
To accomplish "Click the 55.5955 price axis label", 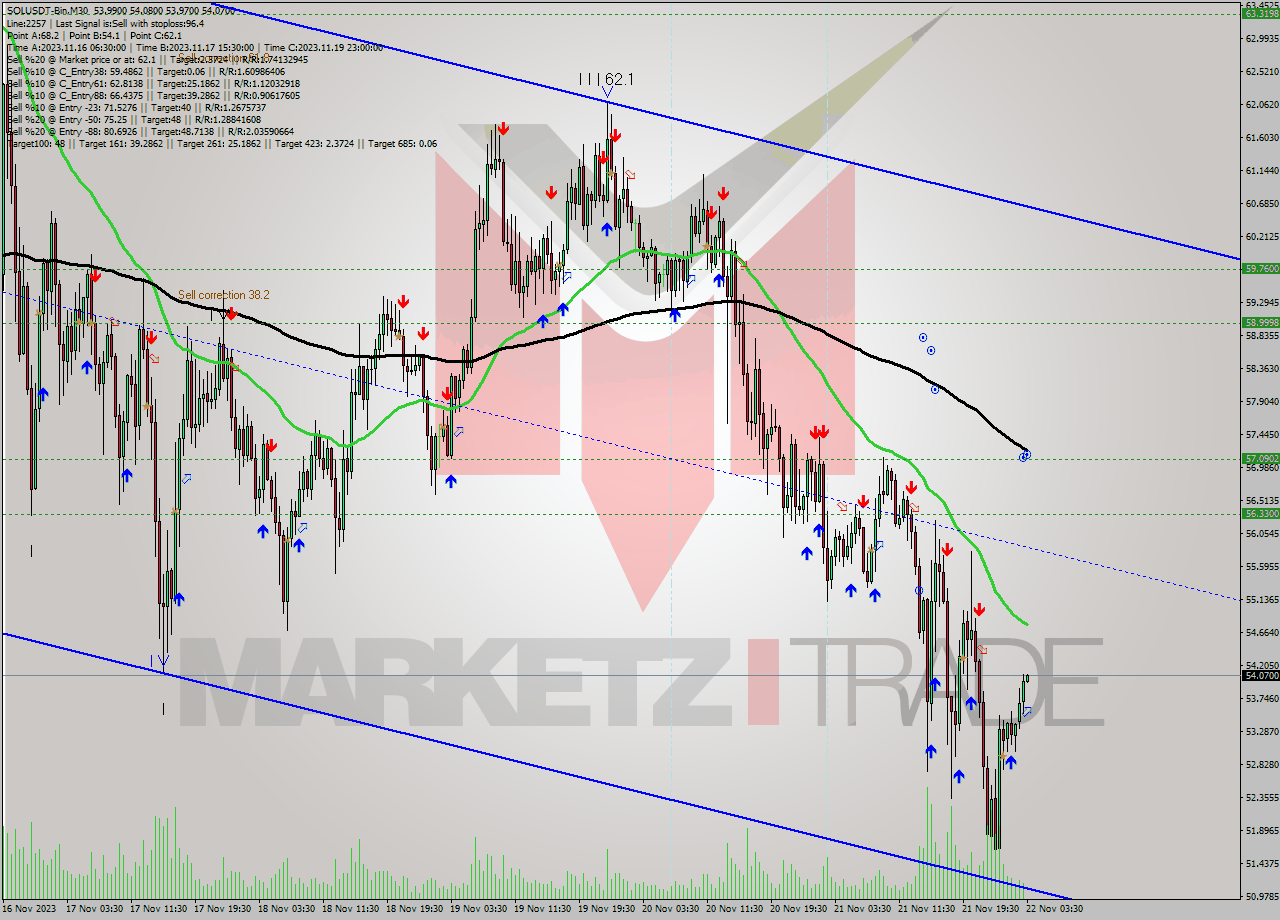I will click(1260, 566).
